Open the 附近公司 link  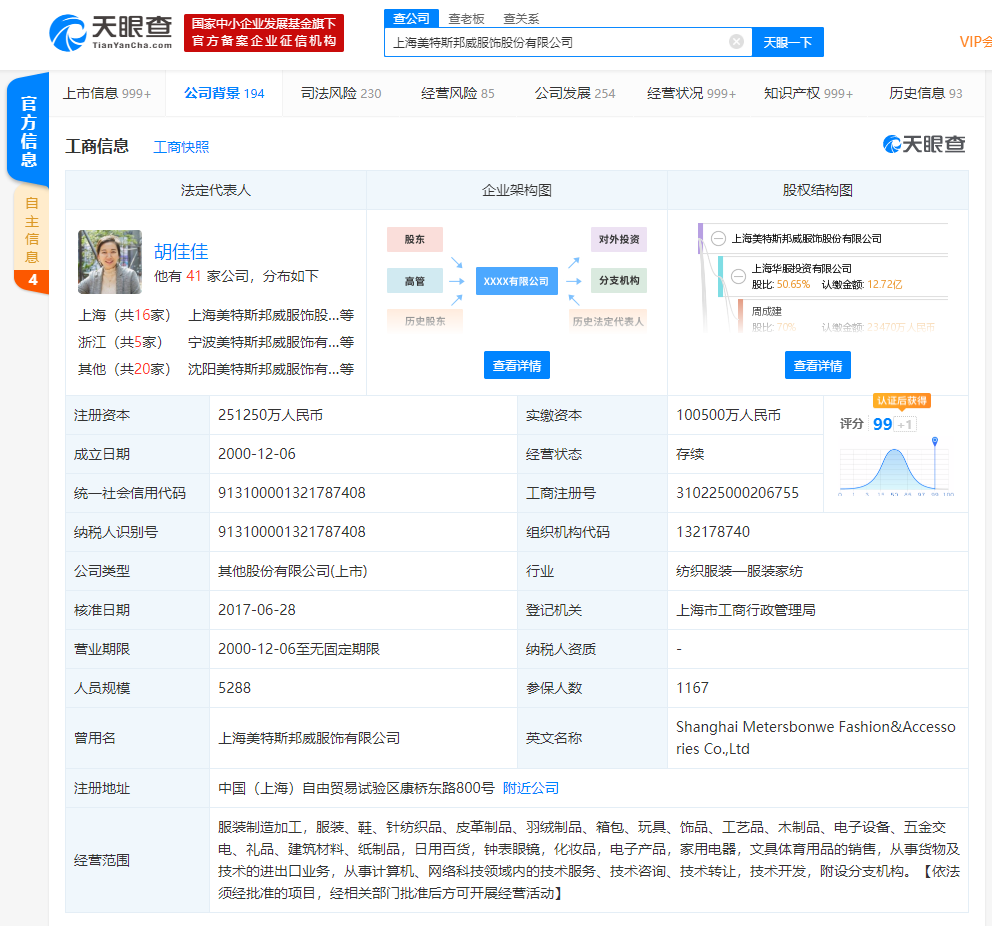pyautogui.click(x=530, y=788)
